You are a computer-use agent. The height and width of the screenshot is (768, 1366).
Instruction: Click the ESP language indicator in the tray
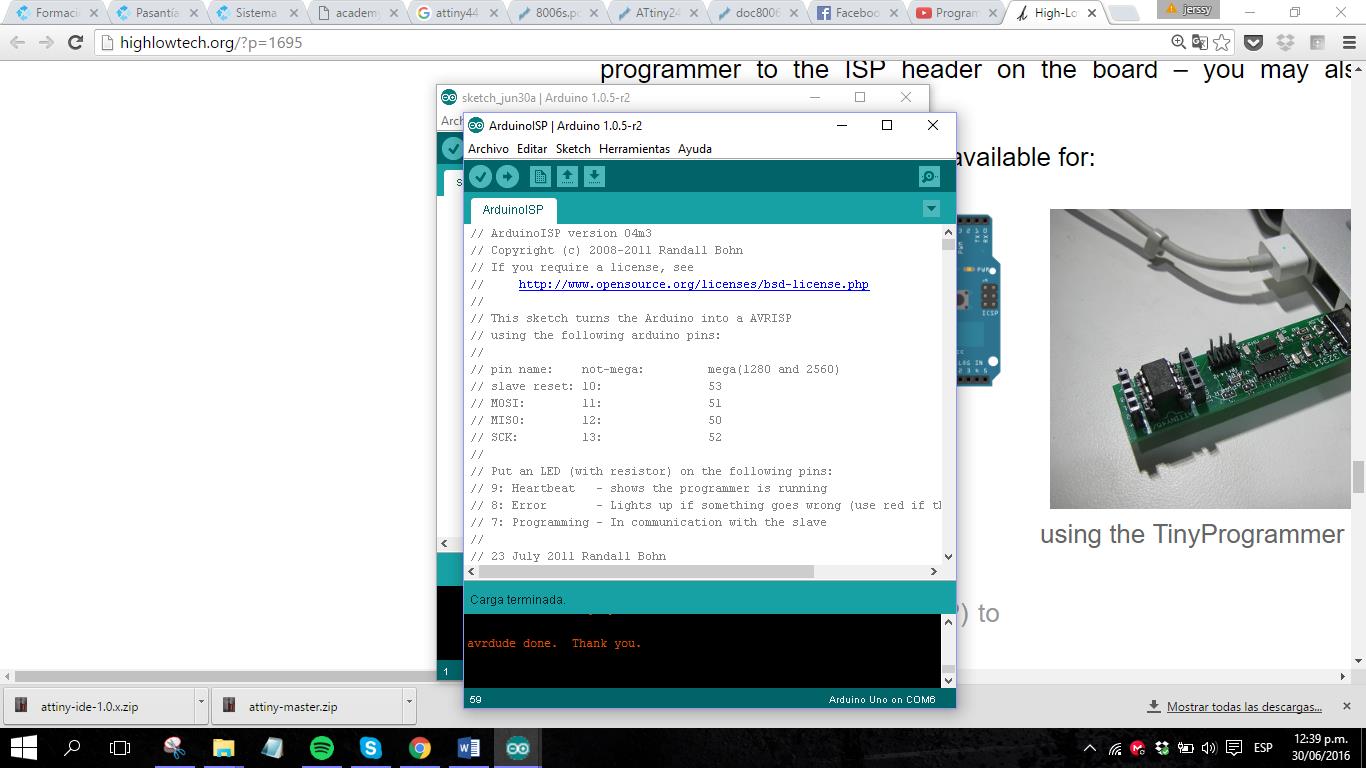click(1263, 748)
